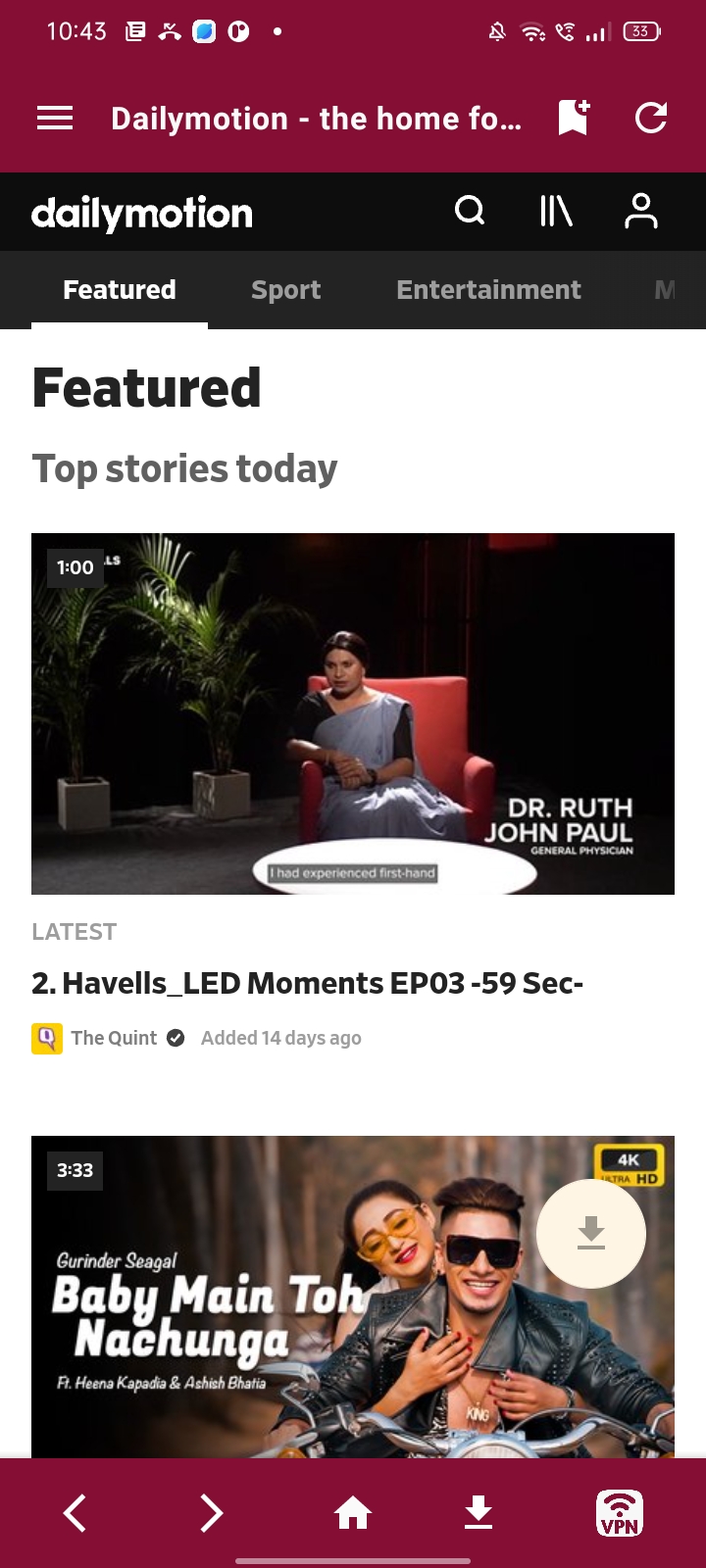This screenshot has height=1568, width=706.
Task: Go to the browser home page
Action: (353, 1513)
